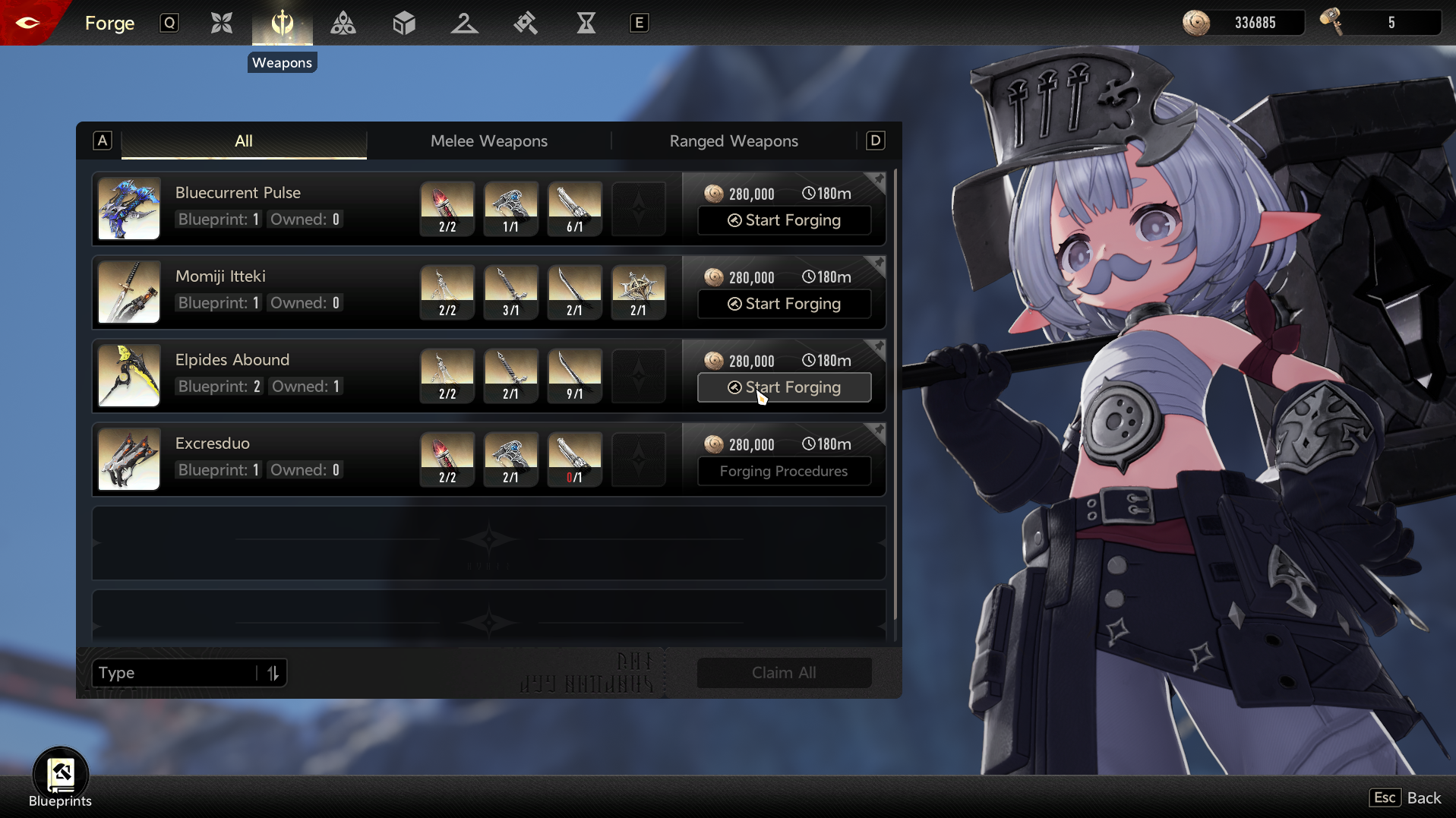Open the Blueprints book icon
This screenshot has height=818, width=1456.
click(x=61, y=775)
